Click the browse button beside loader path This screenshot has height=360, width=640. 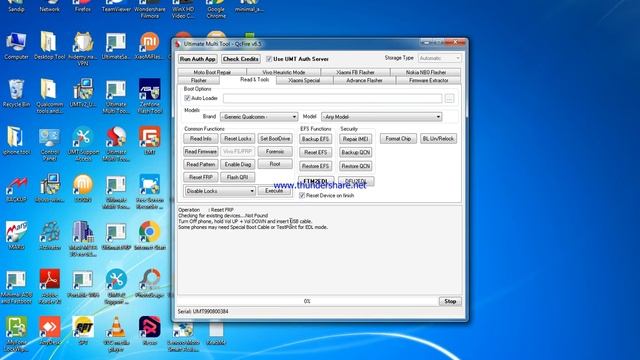[x=449, y=98]
